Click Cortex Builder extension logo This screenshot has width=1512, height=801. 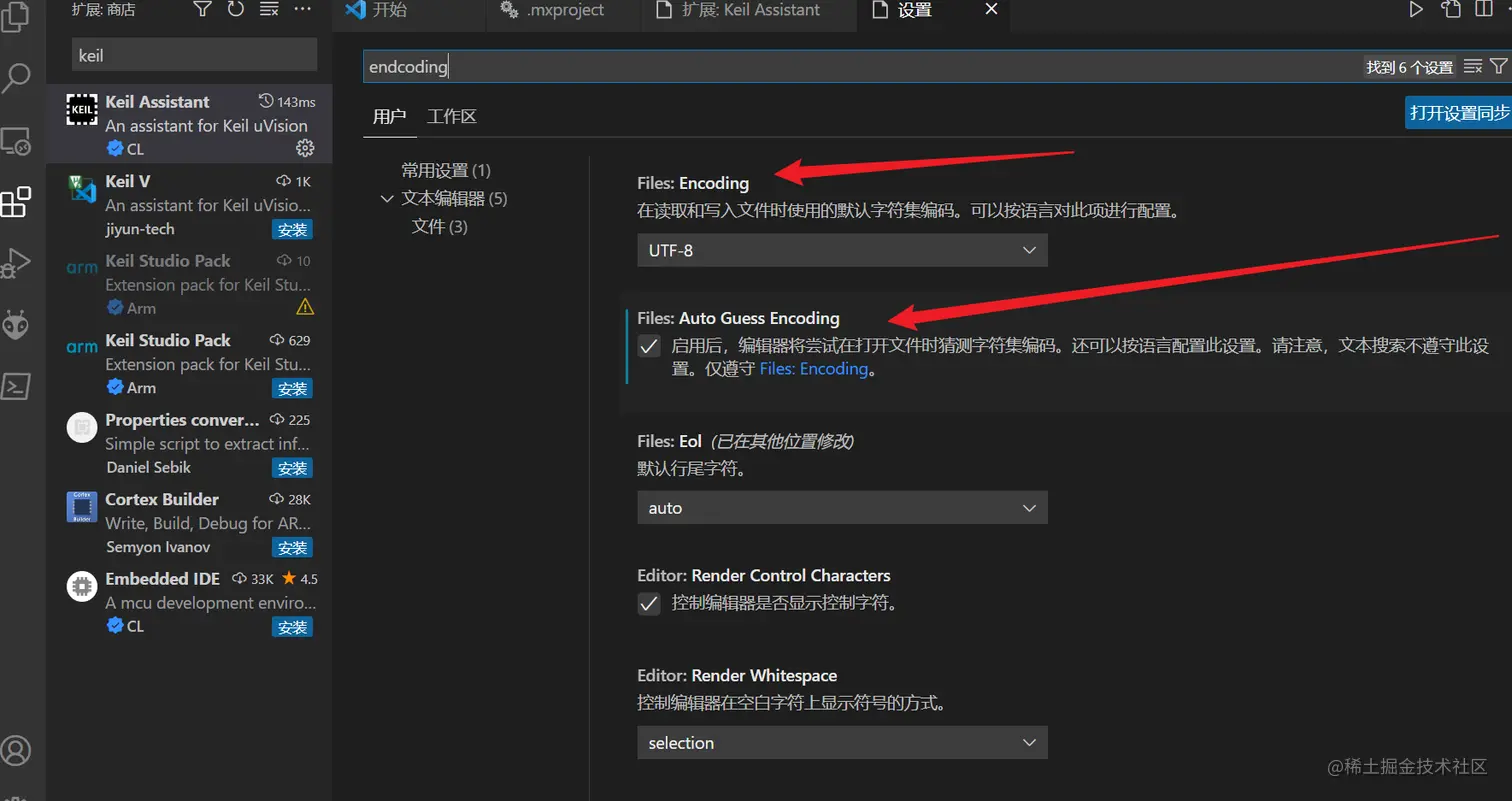(82, 507)
